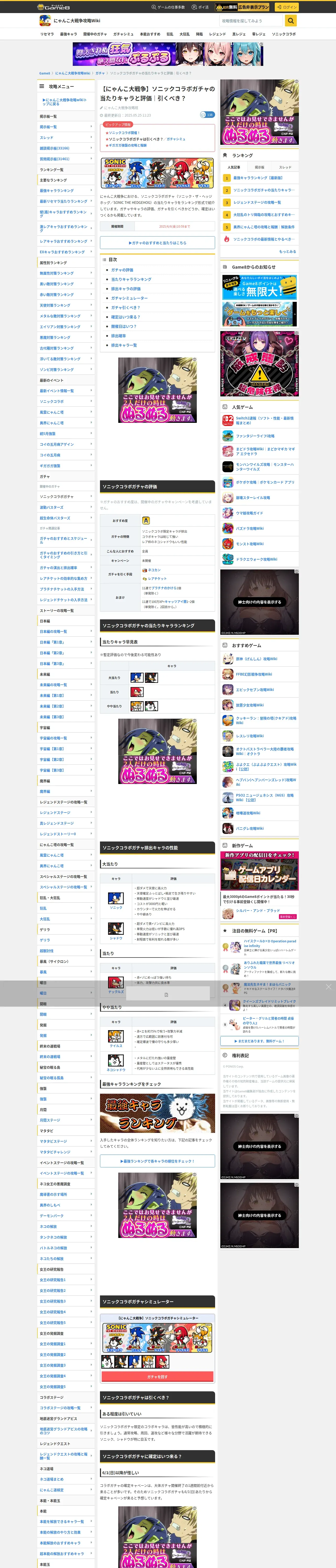Image resolution: width=336 pixels, height=1568 pixels.
Task: Click the ゲームの仕事多数 header link
Action: tap(168, 7)
